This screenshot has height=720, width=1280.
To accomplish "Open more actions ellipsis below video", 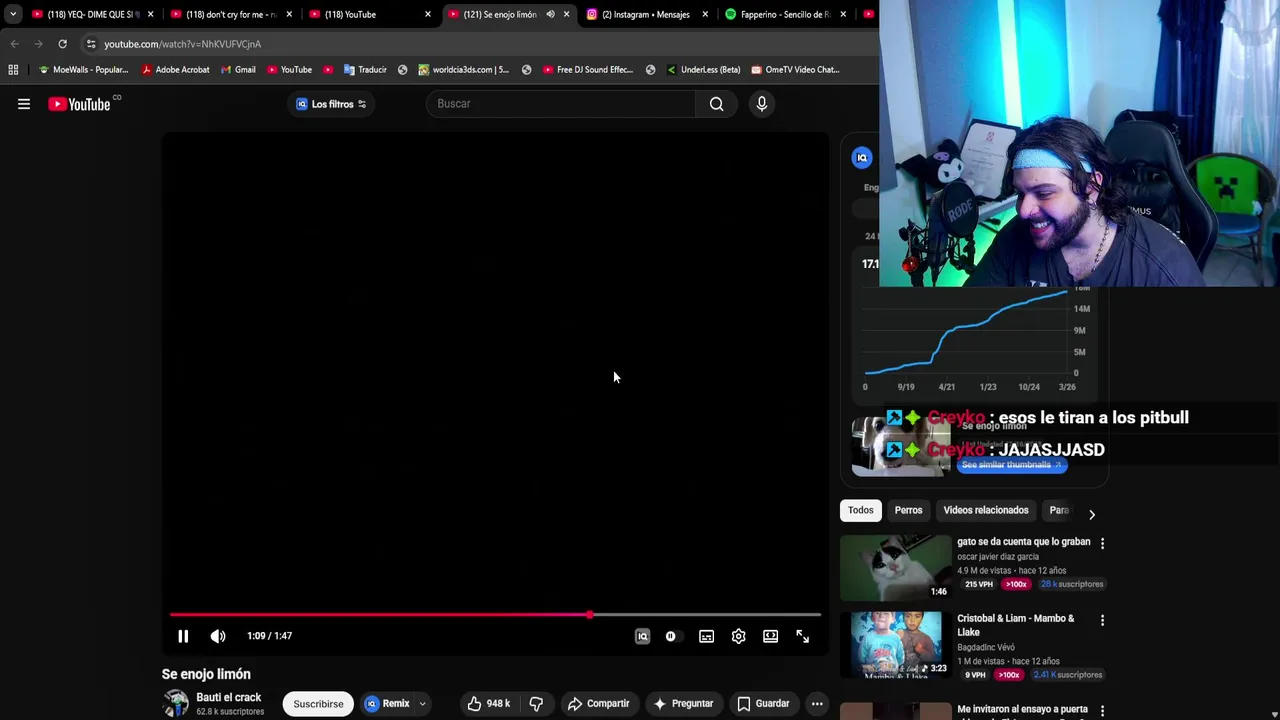I will coord(817,704).
